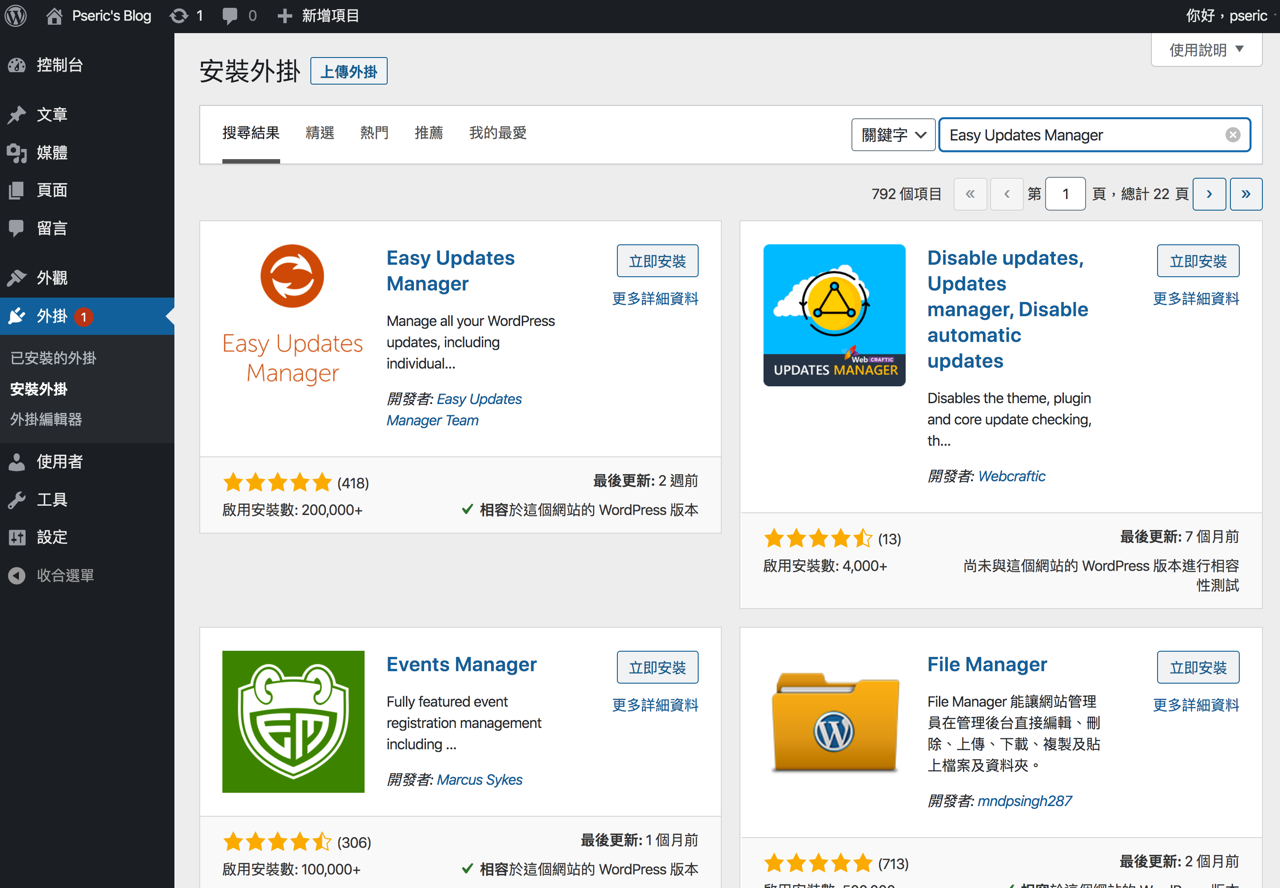Viewport: 1280px width, 888px height.
Task: Install Easy Updates Manager with 立即安裝
Action: 658,261
